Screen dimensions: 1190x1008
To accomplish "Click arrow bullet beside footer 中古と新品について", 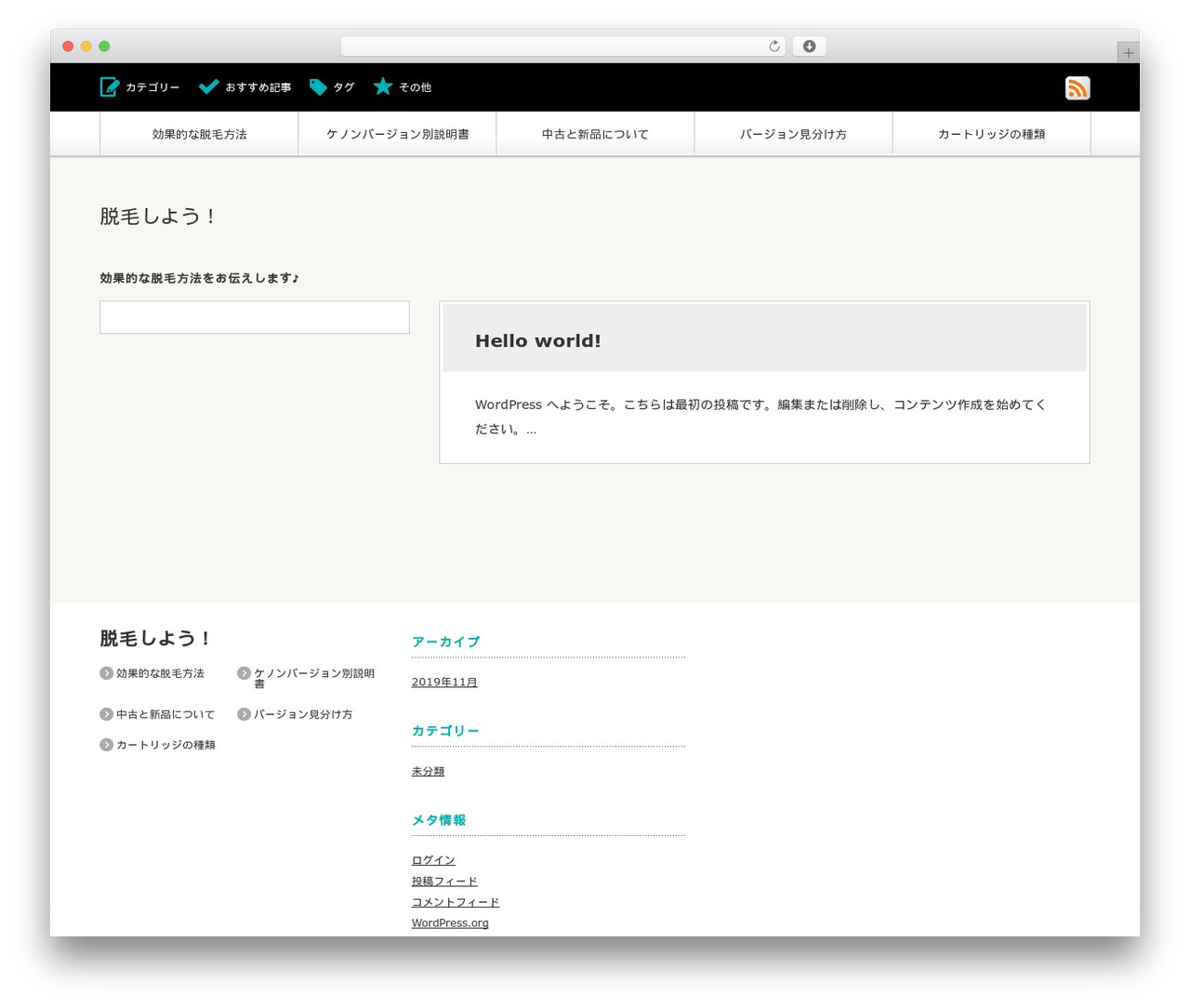I will point(106,714).
